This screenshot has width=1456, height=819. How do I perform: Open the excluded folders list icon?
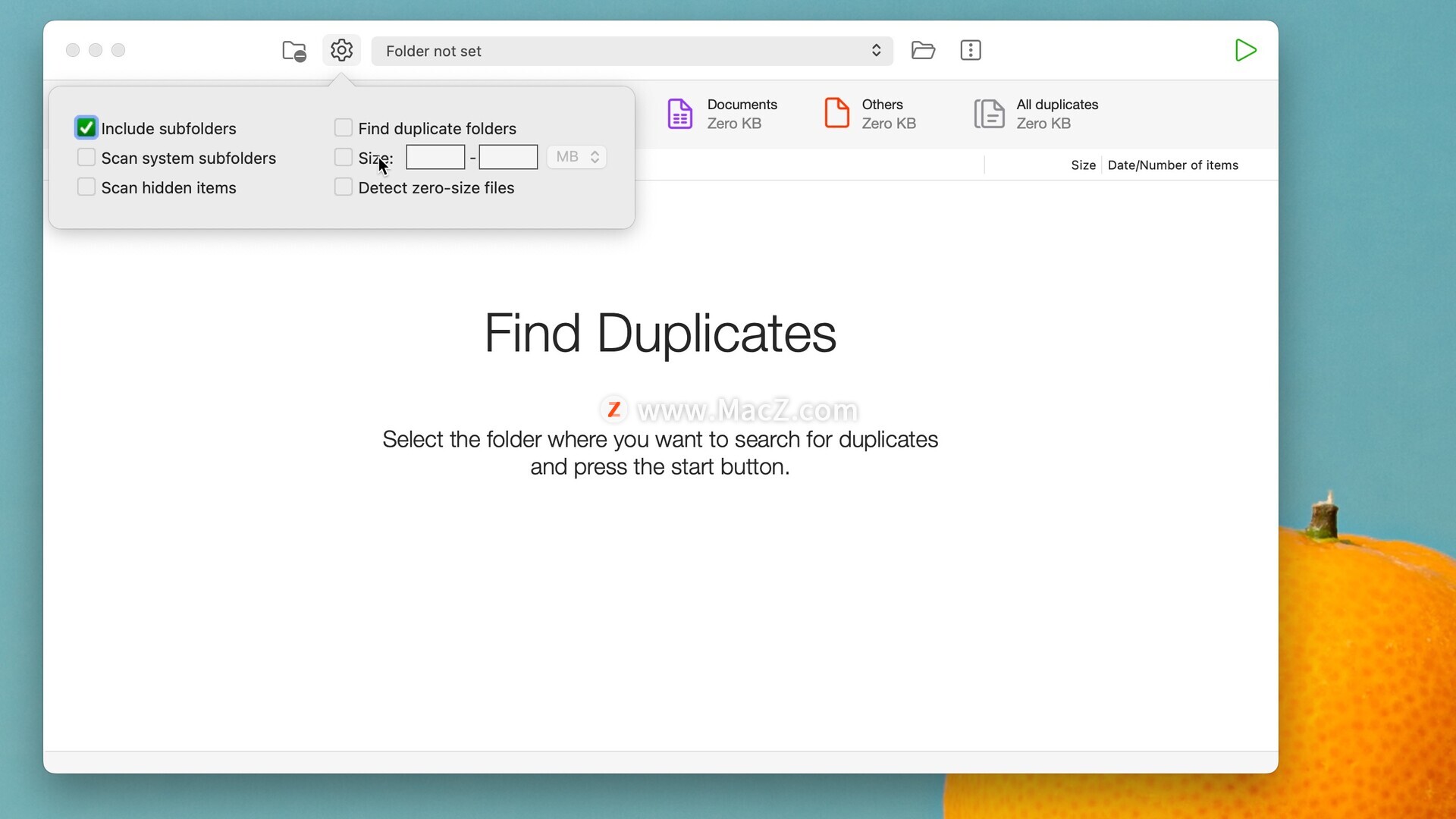pyautogui.click(x=294, y=51)
